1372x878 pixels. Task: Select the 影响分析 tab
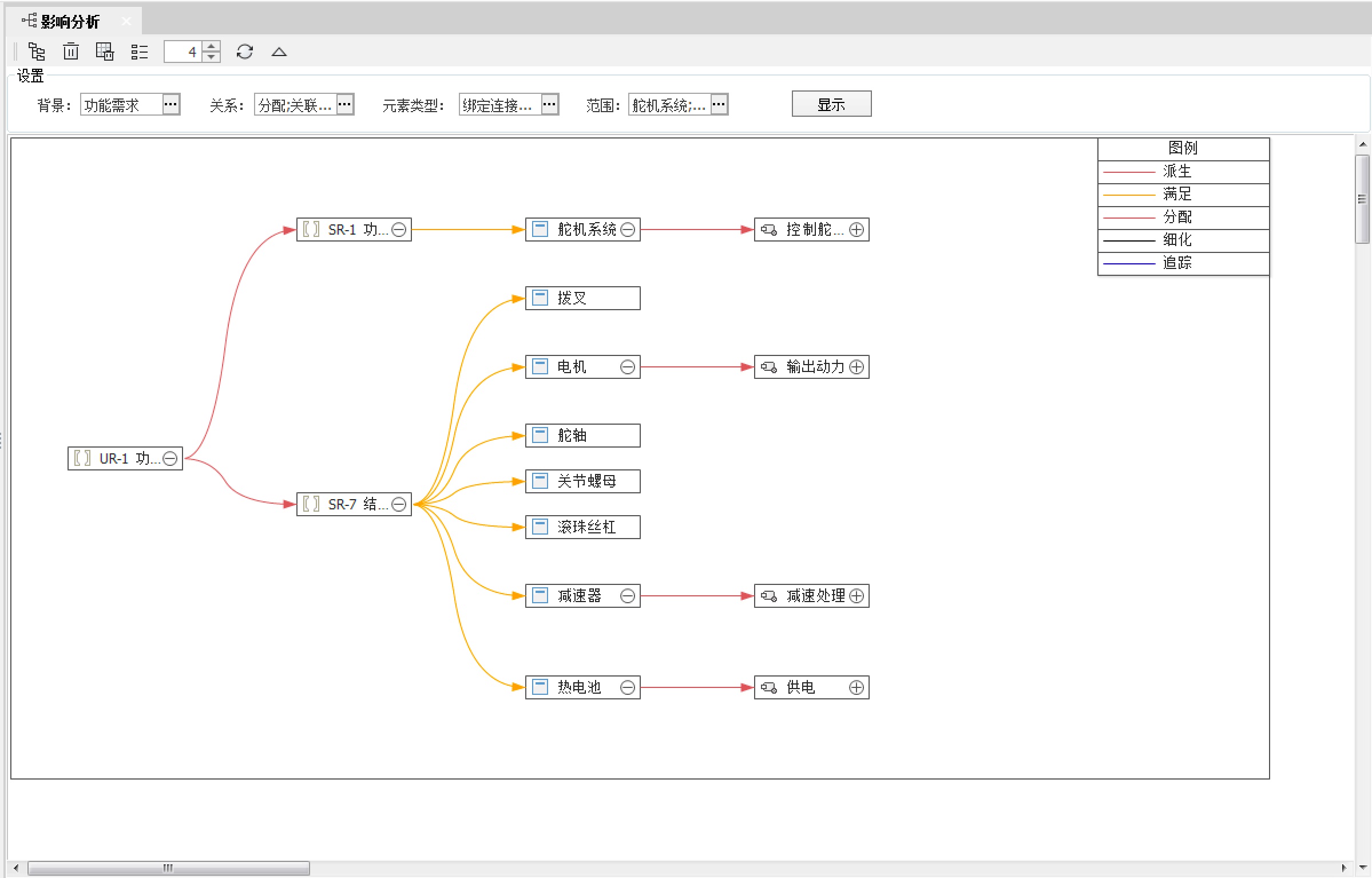70,22
